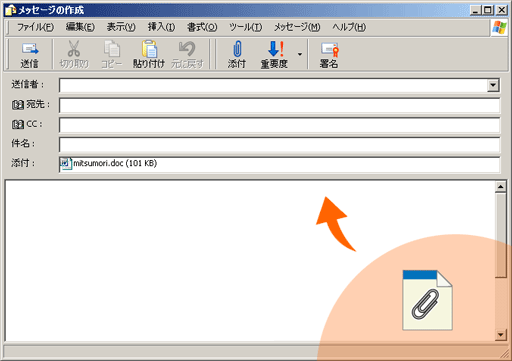
Task: Click the コピー copy icon
Action: coord(112,49)
